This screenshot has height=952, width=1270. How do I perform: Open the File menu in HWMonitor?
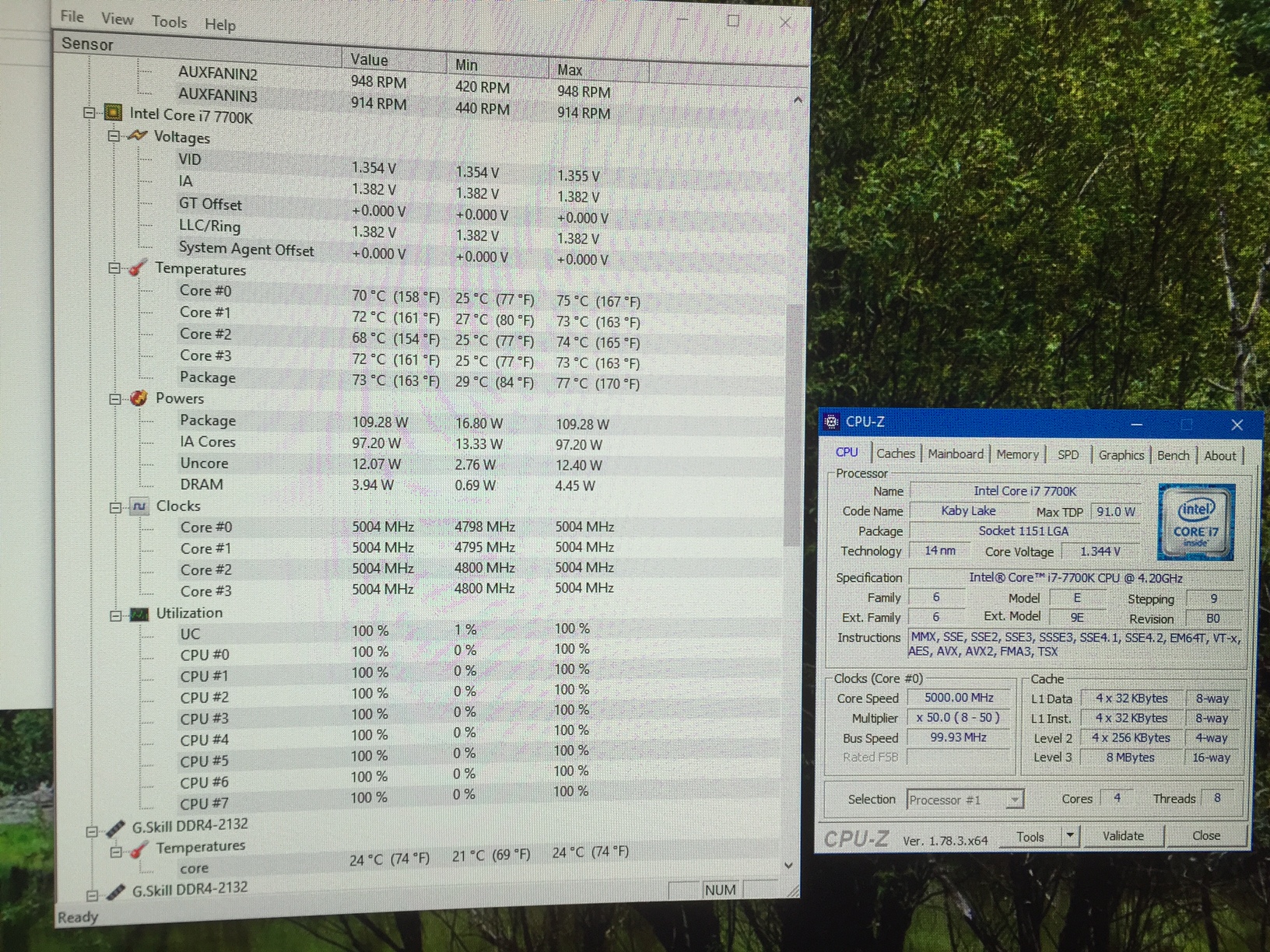click(x=72, y=16)
